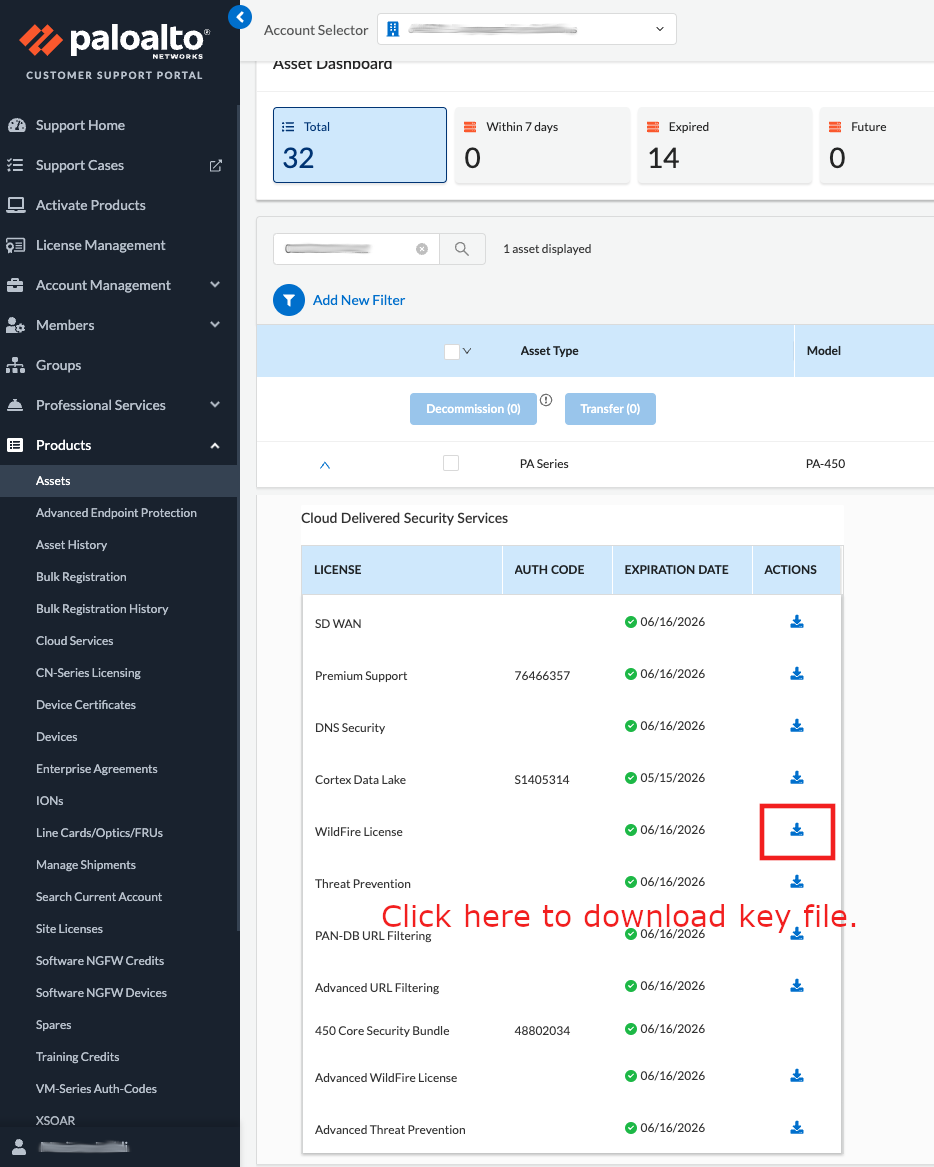Open Device Certificates in the sidebar
Image resolution: width=934 pixels, height=1167 pixels.
click(x=86, y=705)
